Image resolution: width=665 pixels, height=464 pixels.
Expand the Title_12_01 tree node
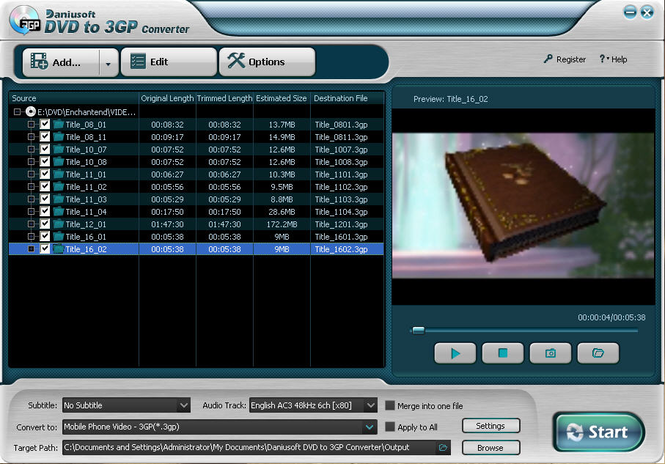pyautogui.click(x=31, y=224)
